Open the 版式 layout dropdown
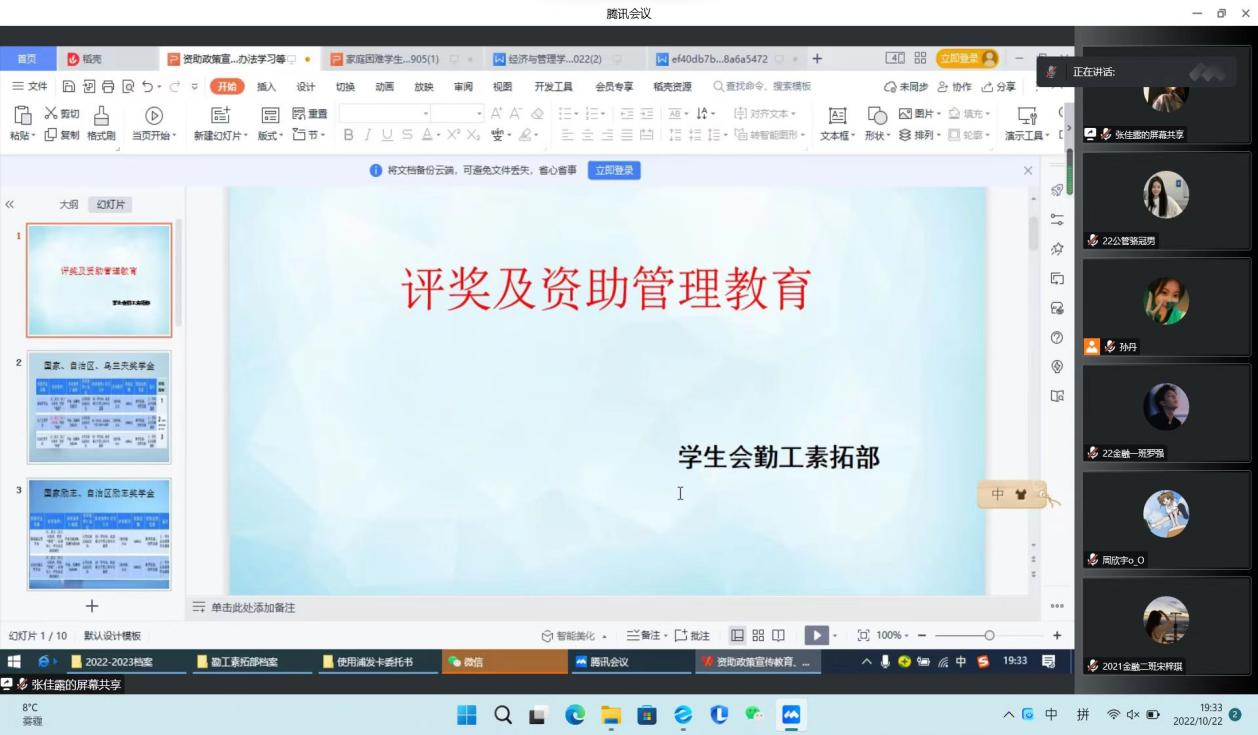This screenshot has height=735, width=1258. [x=271, y=135]
